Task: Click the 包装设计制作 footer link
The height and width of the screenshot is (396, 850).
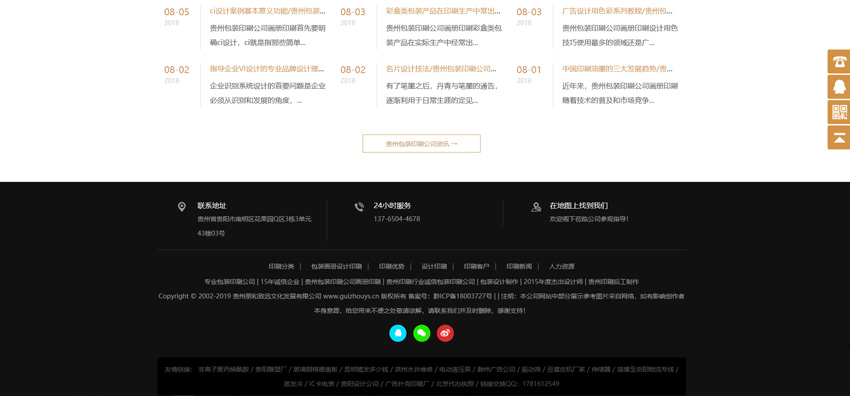Action: [499, 282]
